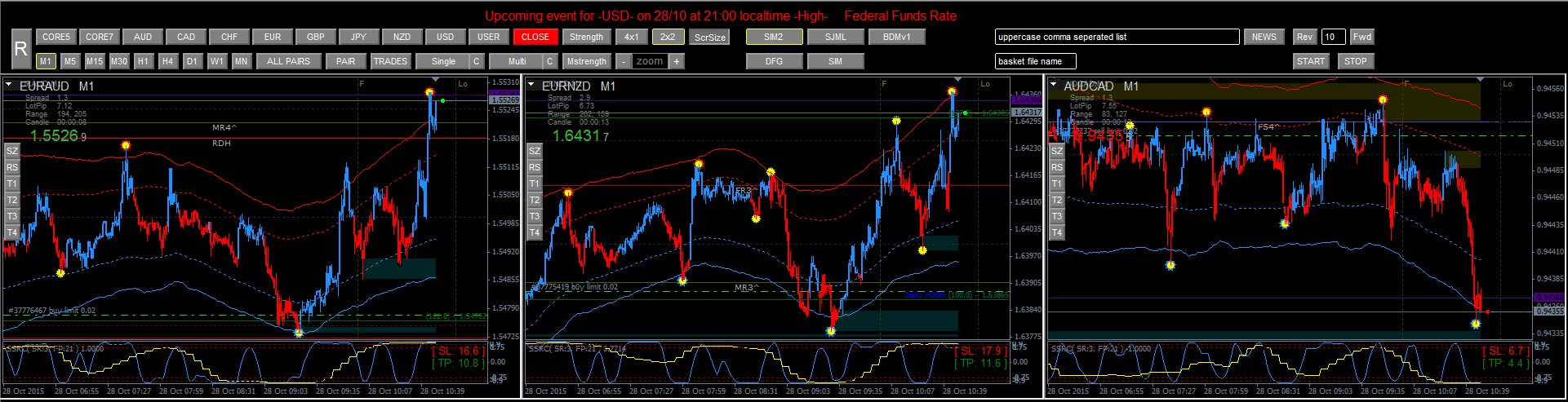Click the large R reset button
The width and height of the screenshot is (1568, 402).
point(21,49)
